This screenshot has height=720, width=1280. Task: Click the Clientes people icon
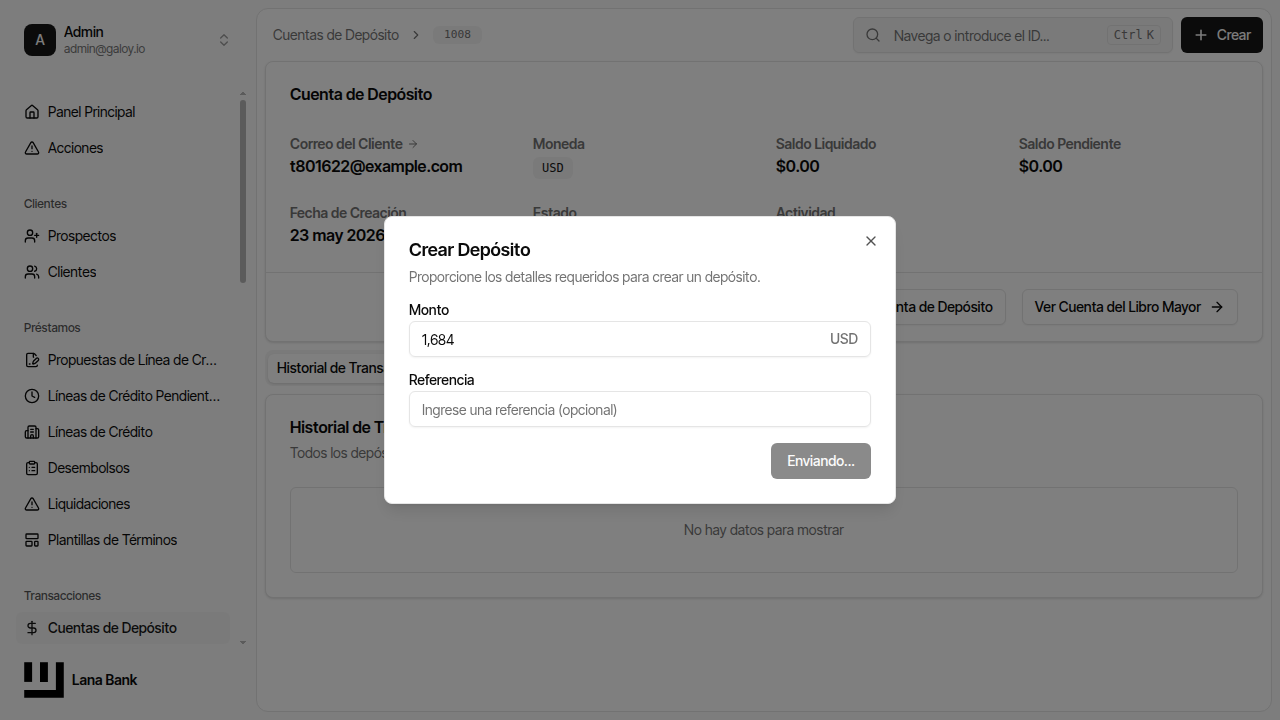pos(32,272)
